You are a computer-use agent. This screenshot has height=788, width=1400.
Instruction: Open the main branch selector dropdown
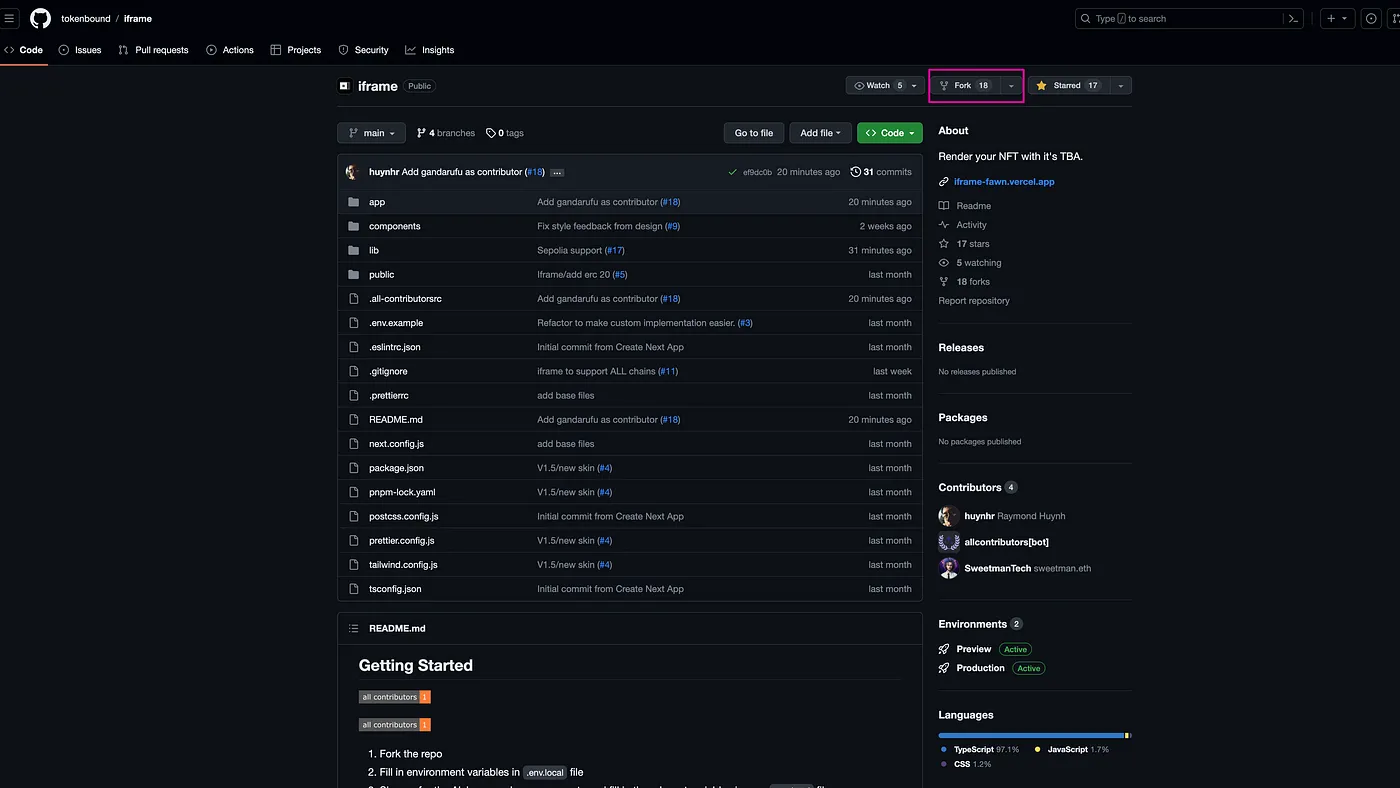[371, 133]
